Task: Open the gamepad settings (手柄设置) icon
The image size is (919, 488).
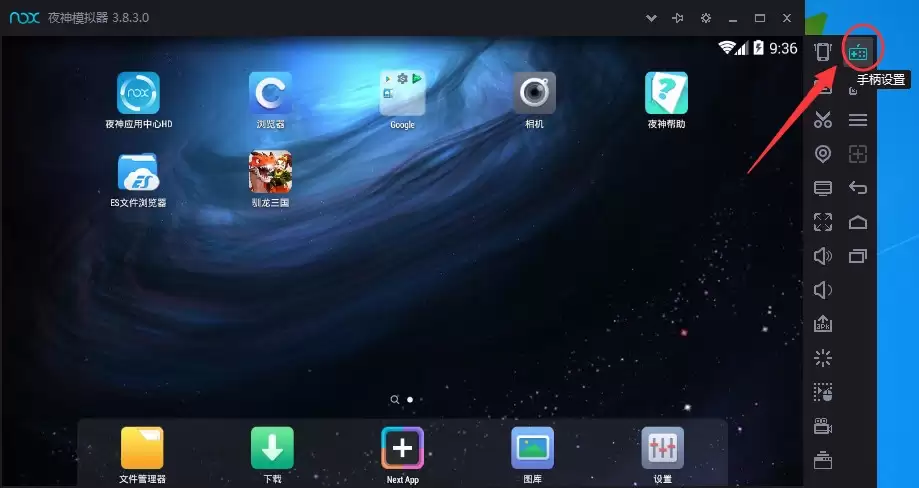Action: [858, 52]
